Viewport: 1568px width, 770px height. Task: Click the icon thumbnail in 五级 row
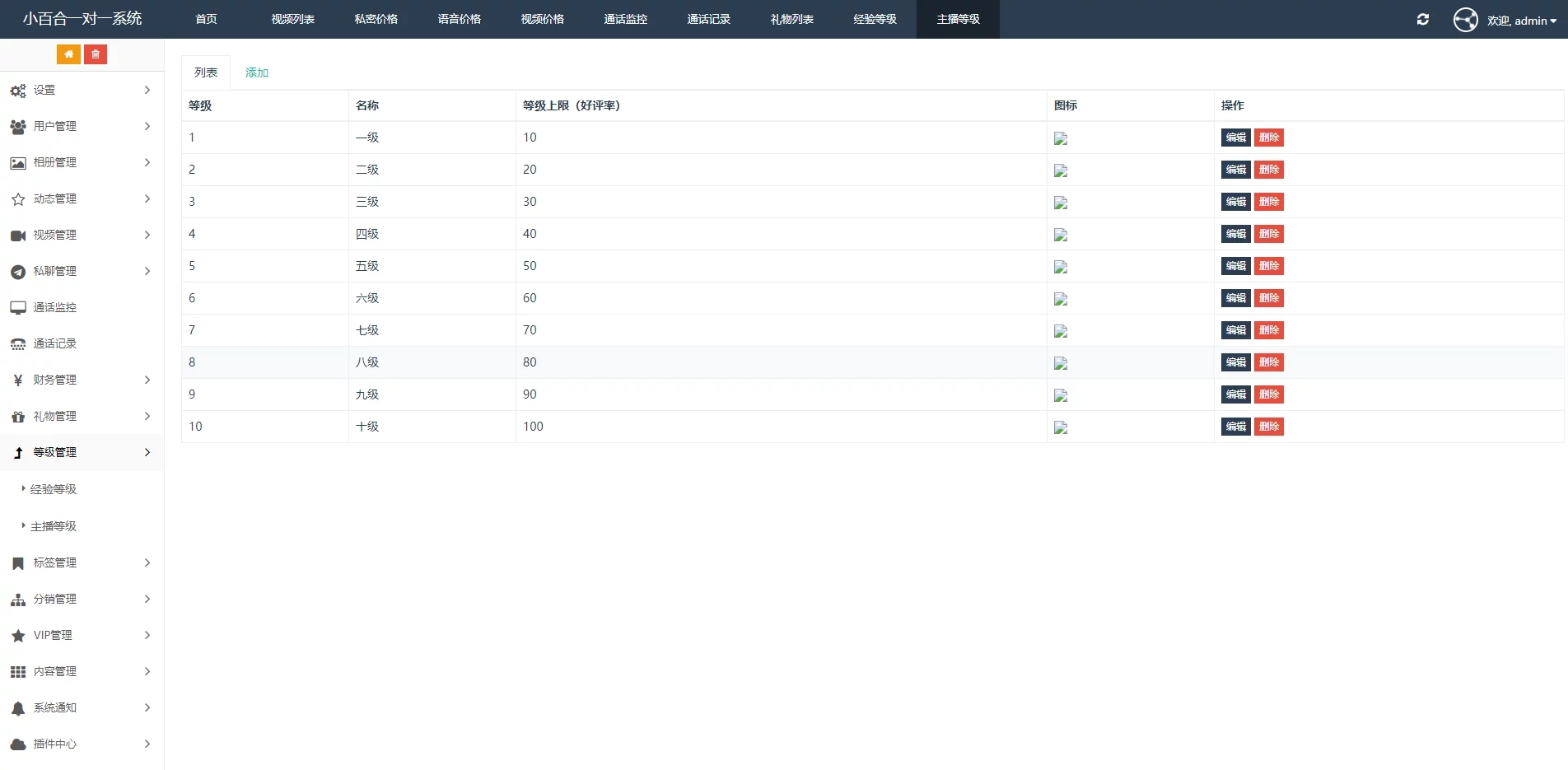(1061, 267)
